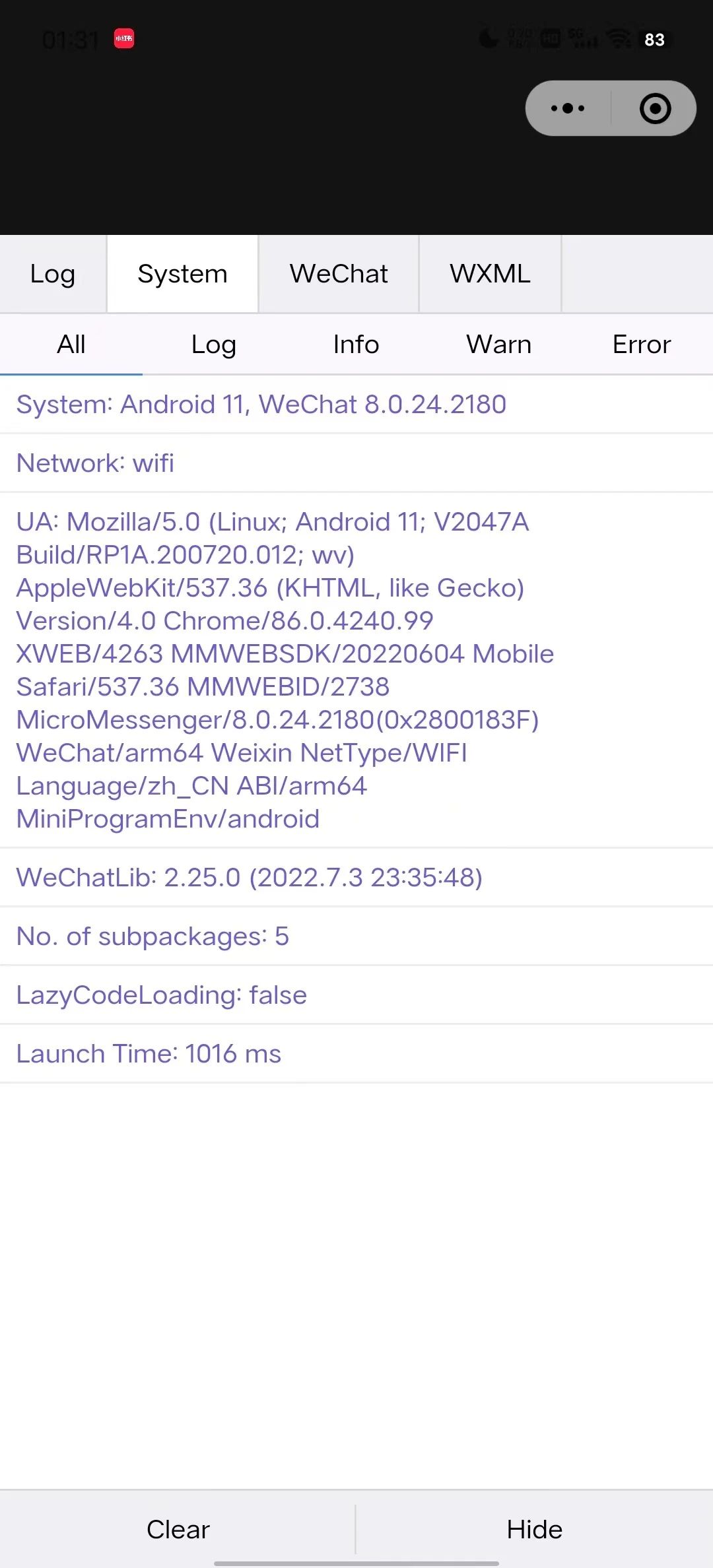Filter entries by Error level
This screenshot has width=713, height=1568.
coord(642,344)
